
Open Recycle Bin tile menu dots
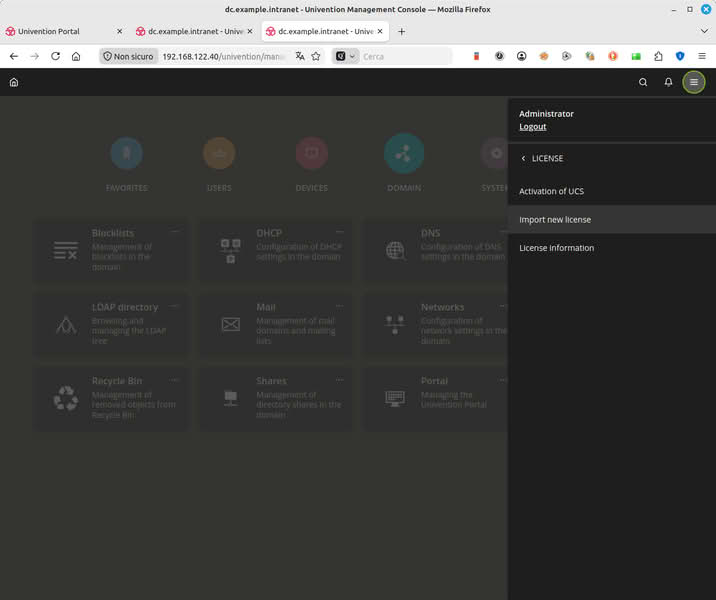pos(174,380)
